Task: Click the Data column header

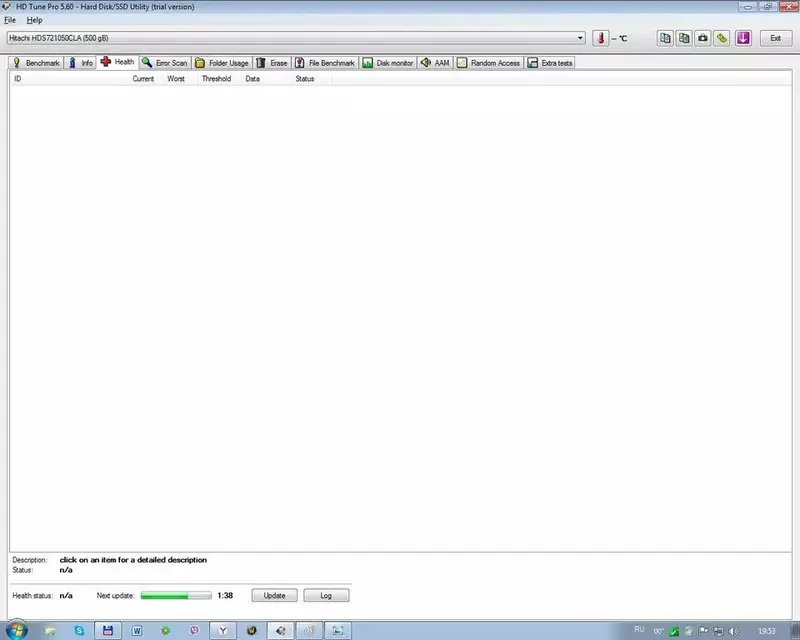Action: [253, 79]
